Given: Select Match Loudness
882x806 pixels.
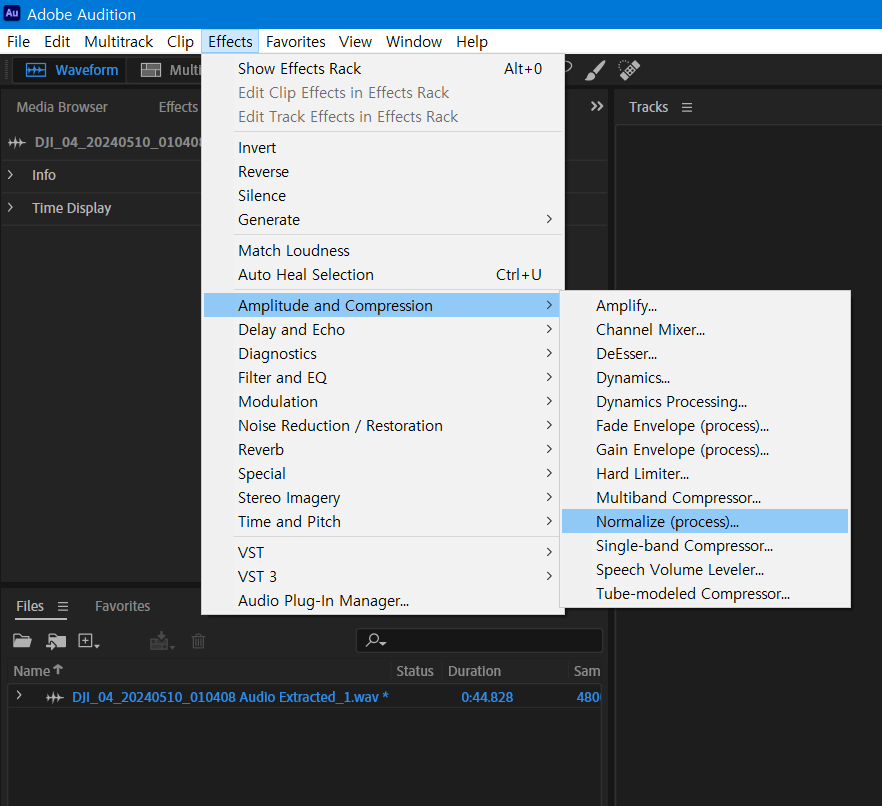Looking at the screenshot, I should point(383,250).
